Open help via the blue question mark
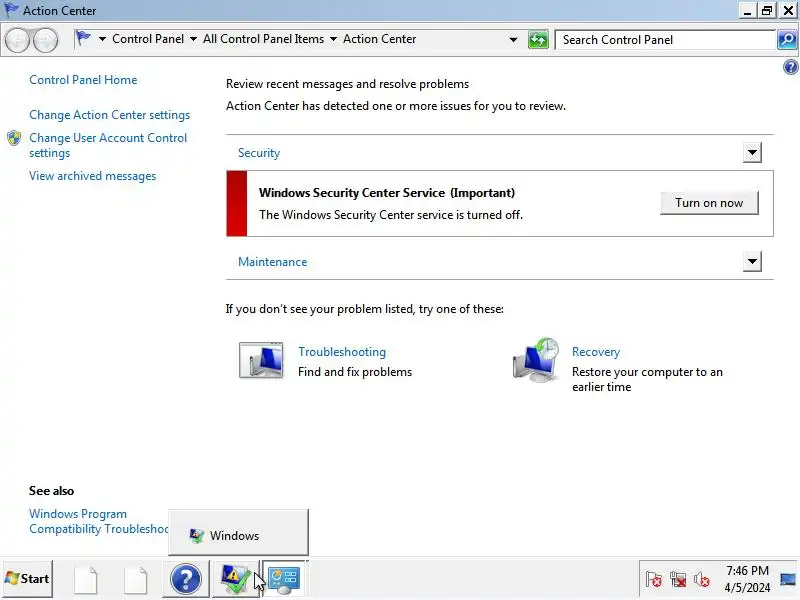 tap(790, 67)
